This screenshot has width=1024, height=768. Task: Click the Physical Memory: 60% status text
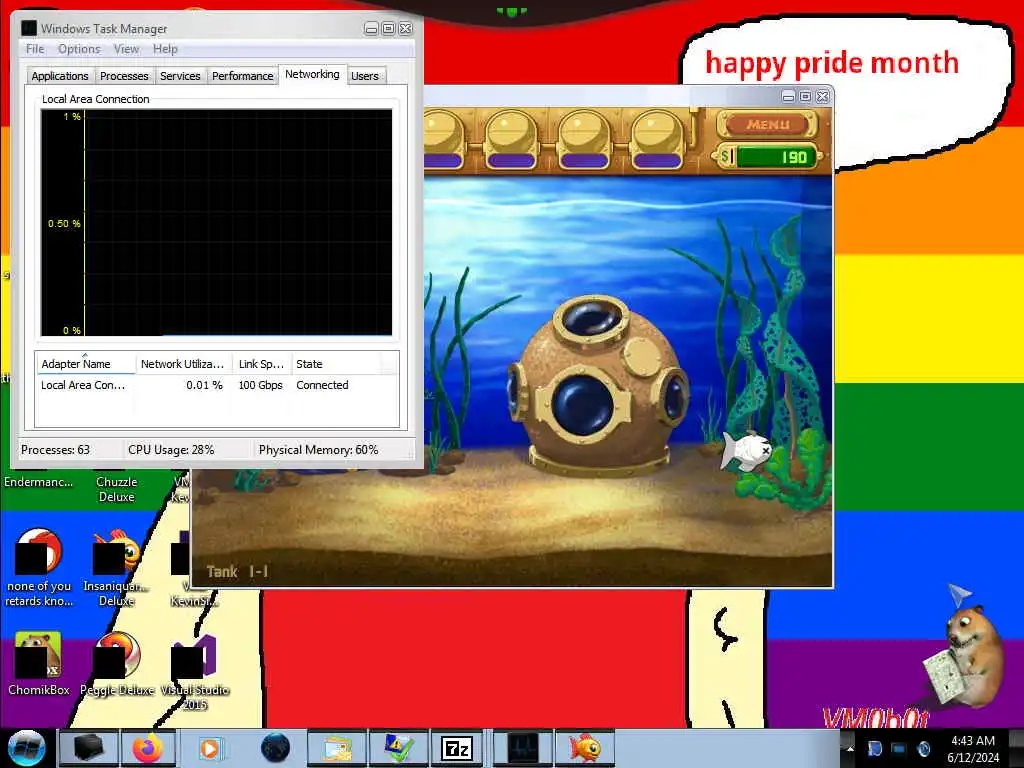click(318, 450)
